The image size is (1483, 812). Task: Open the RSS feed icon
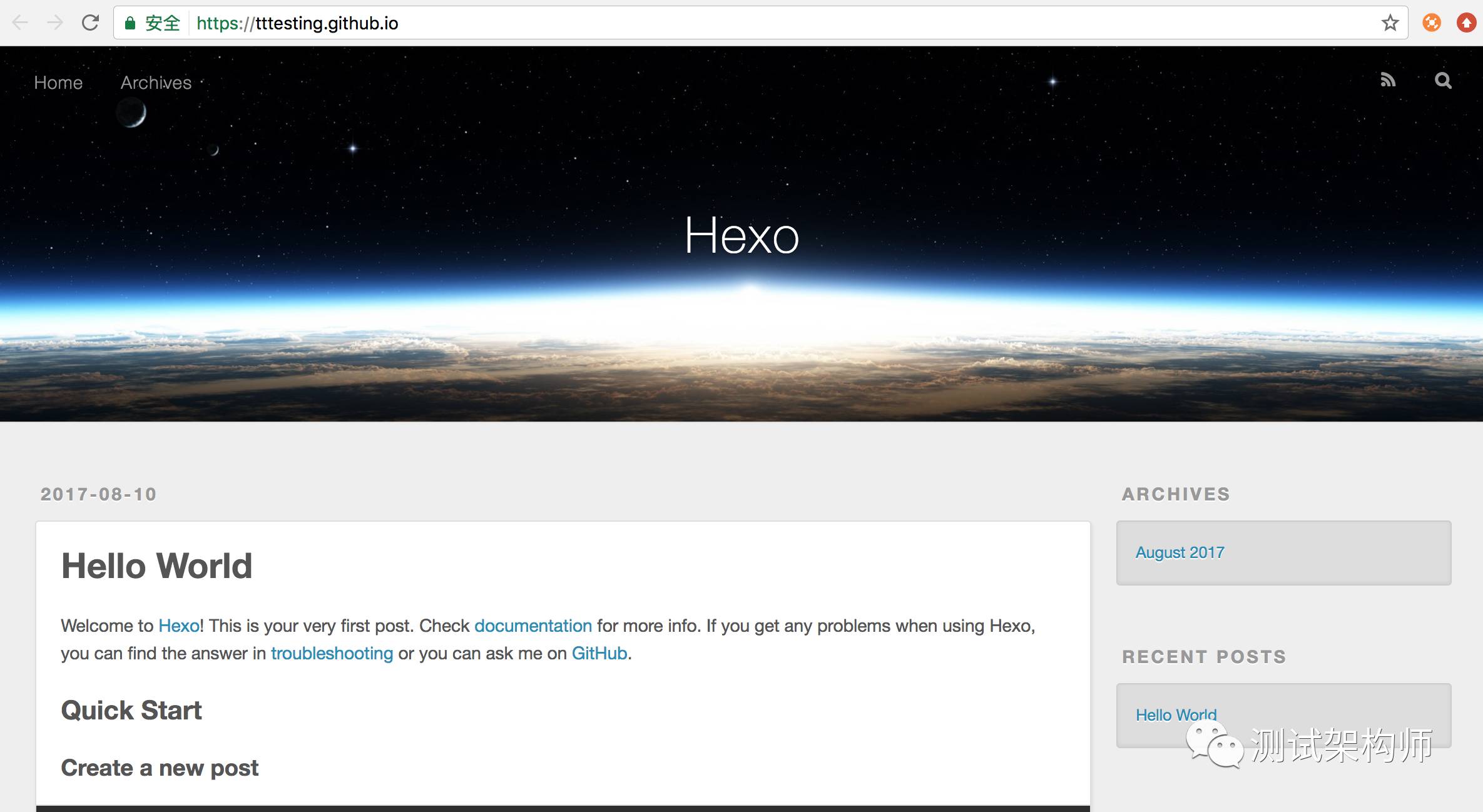(x=1388, y=80)
